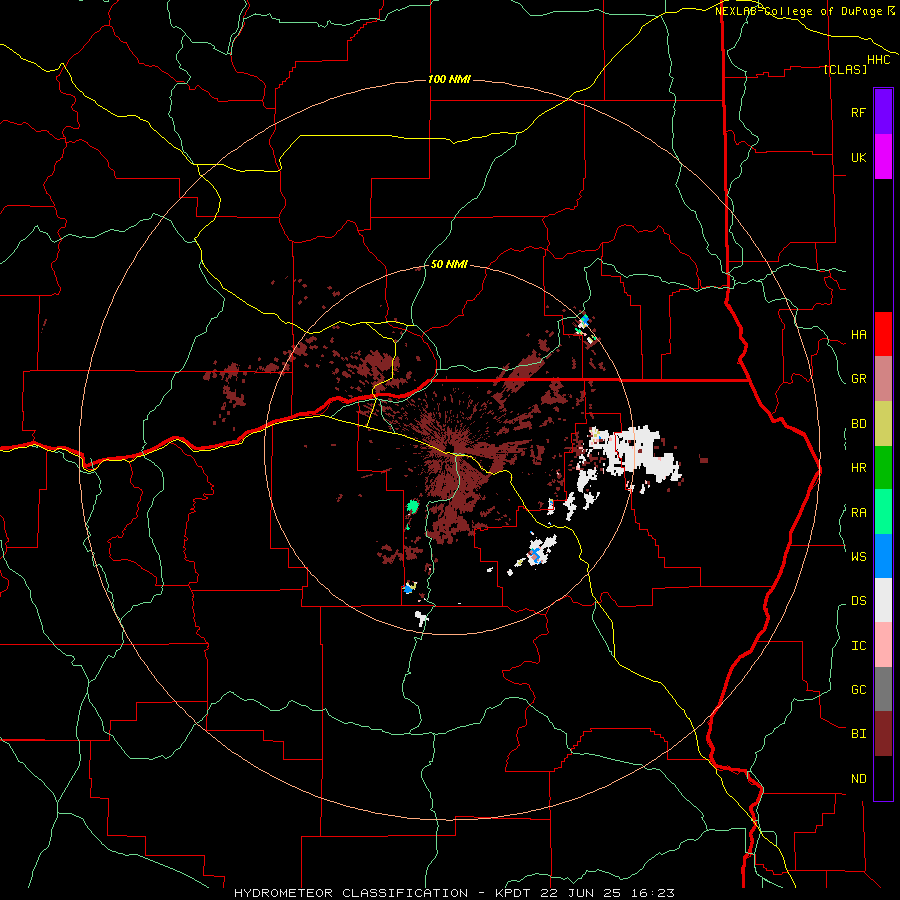Click the HR green legend swatch
Viewport: 900px width, 900px height.
tap(883, 467)
